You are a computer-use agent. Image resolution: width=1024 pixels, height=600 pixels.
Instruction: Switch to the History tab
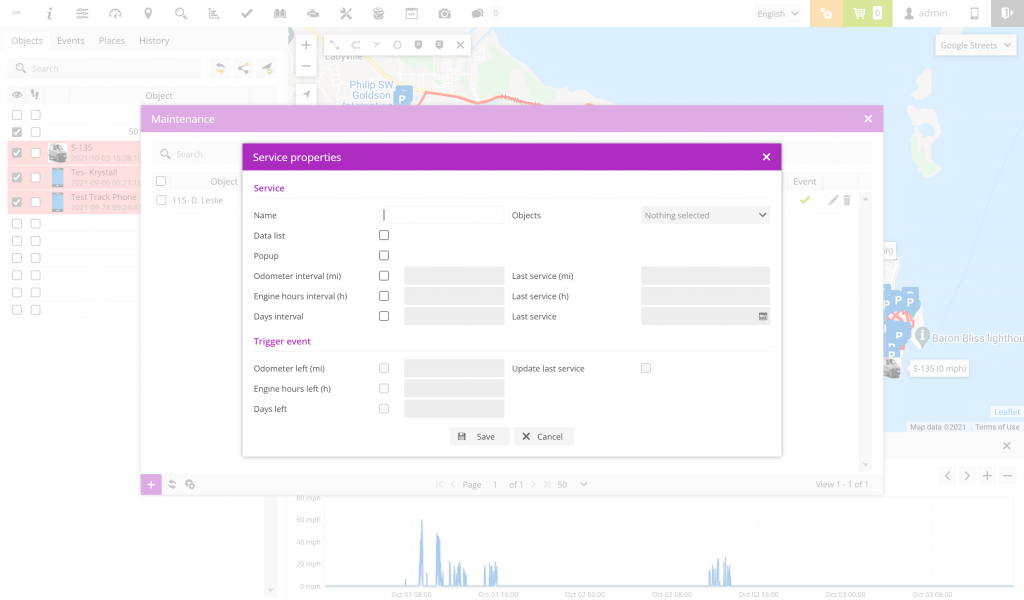(x=154, y=40)
